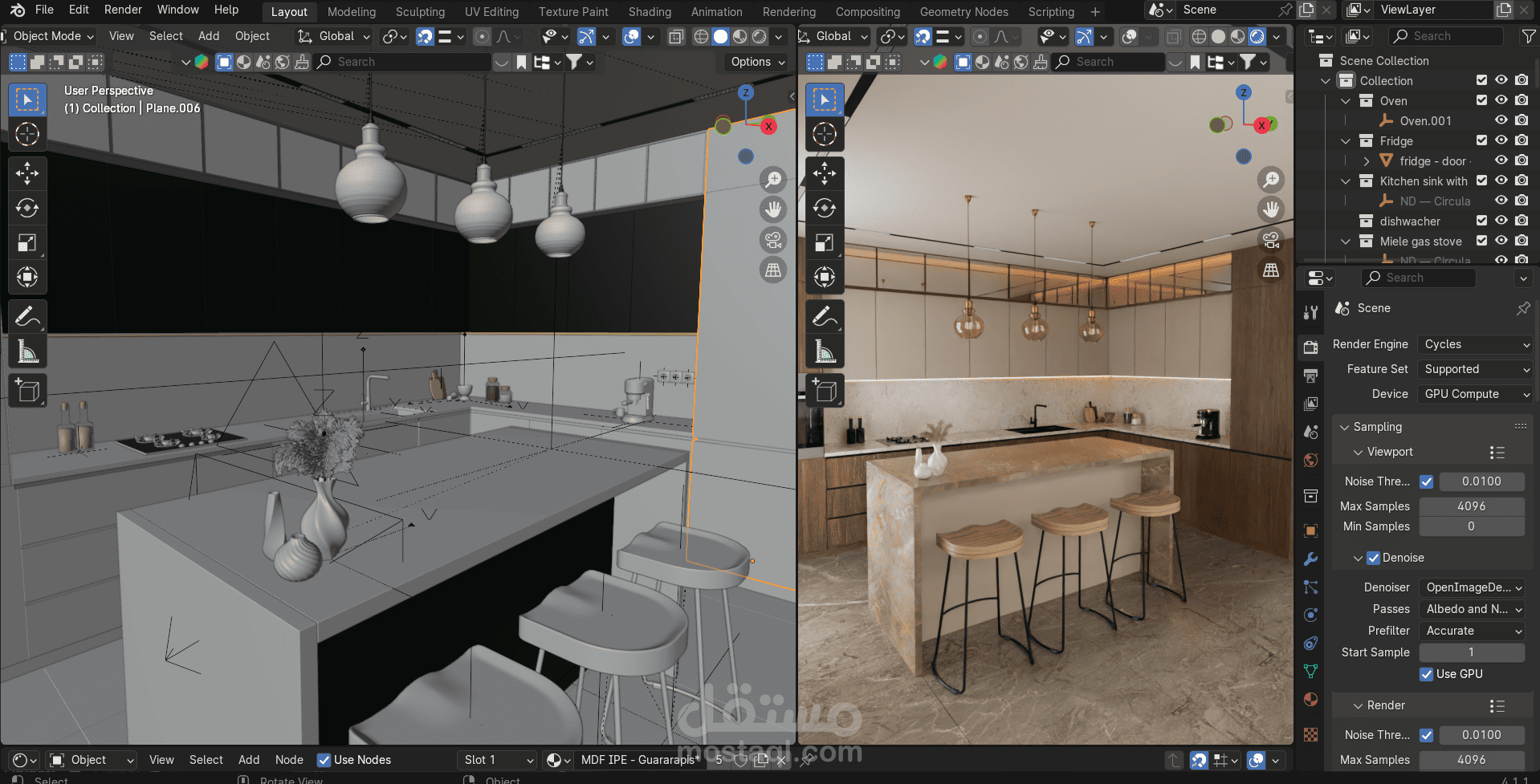This screenshot has width=1540, height=784.
Task: Select the Annotate tool in right viewport
Action: (x=825, y=317)
